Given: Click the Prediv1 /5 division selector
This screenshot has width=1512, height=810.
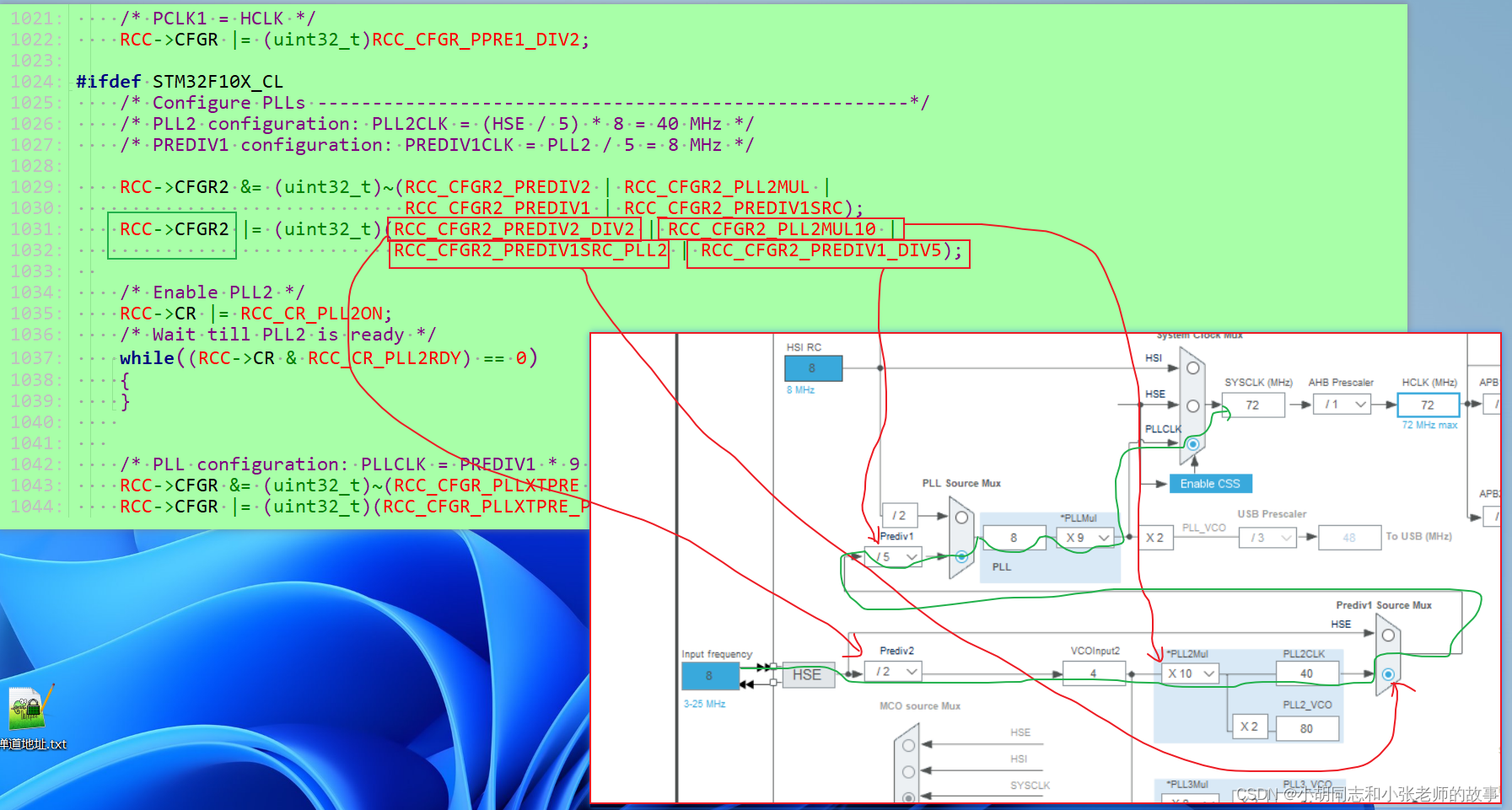Looking at the screenshot, I should point(892,556).
